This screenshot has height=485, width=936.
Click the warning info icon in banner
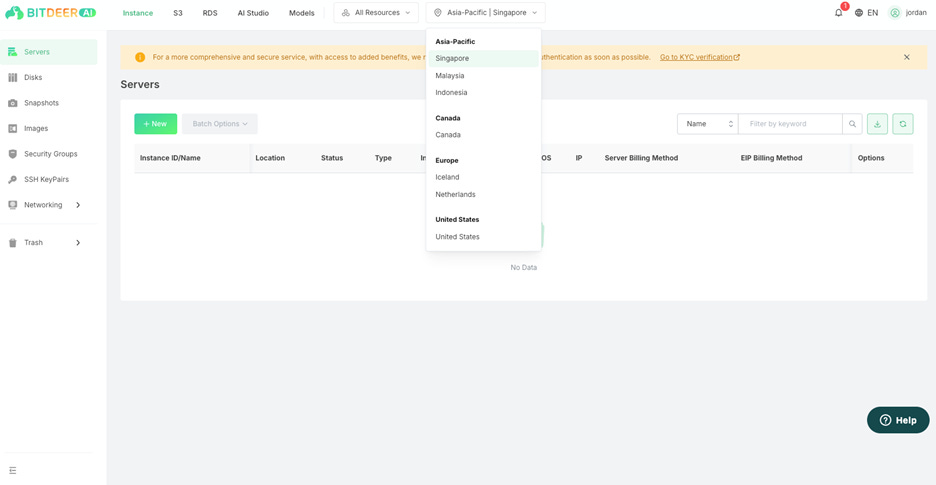click(x=140, y=57)
